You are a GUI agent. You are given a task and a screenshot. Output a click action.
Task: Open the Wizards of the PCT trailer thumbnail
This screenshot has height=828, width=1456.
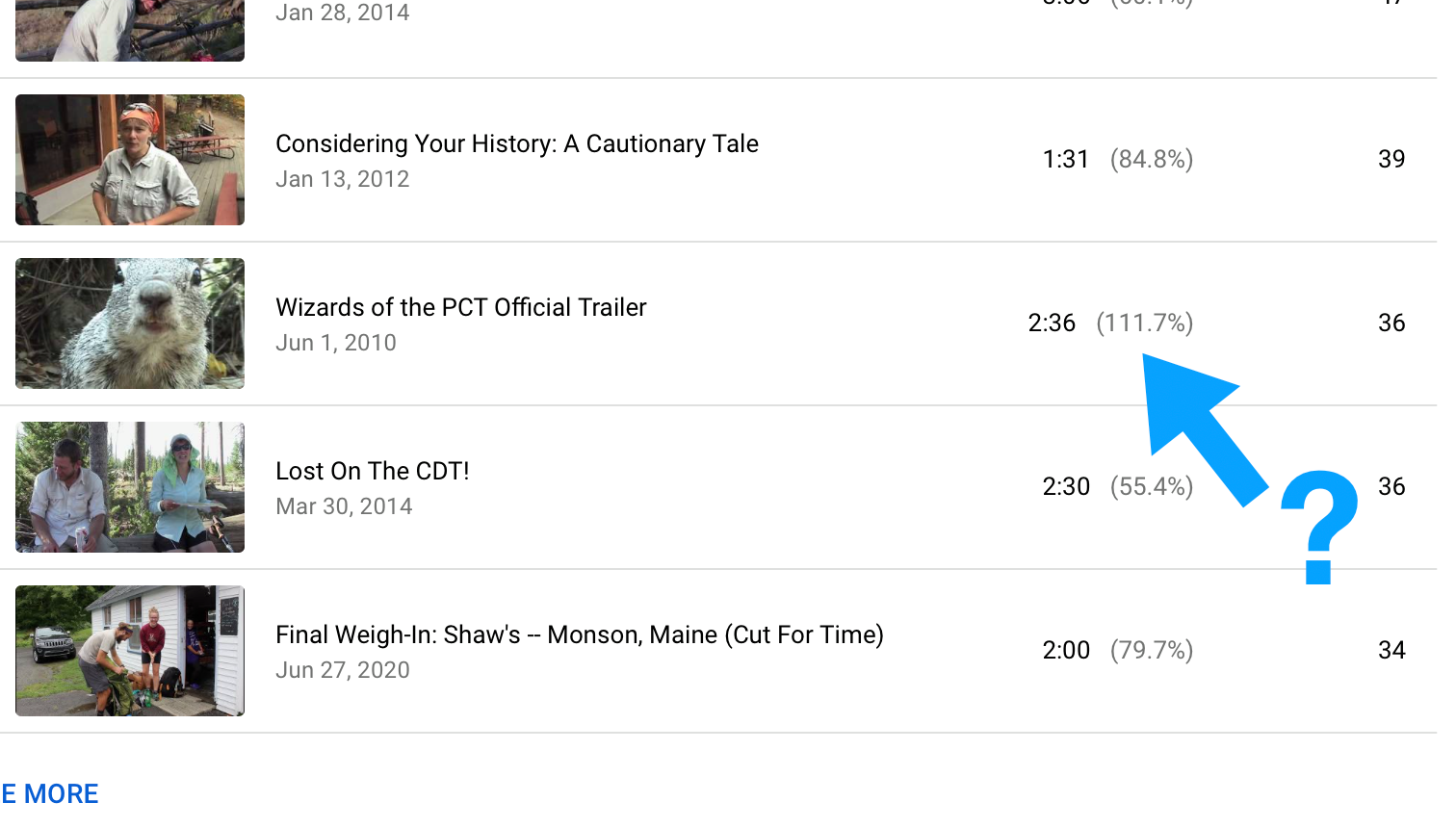click(x=130, y=323)
